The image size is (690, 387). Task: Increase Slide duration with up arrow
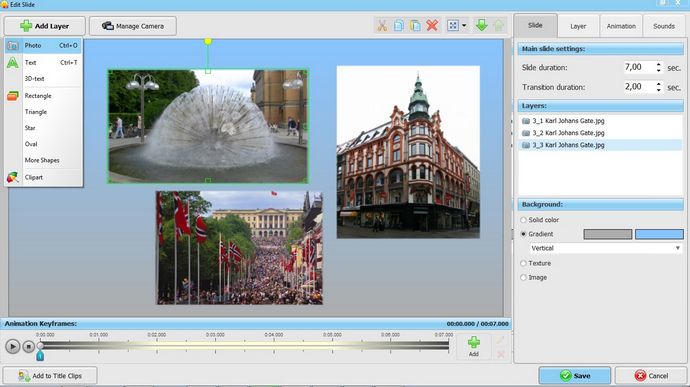click(658, 64)
